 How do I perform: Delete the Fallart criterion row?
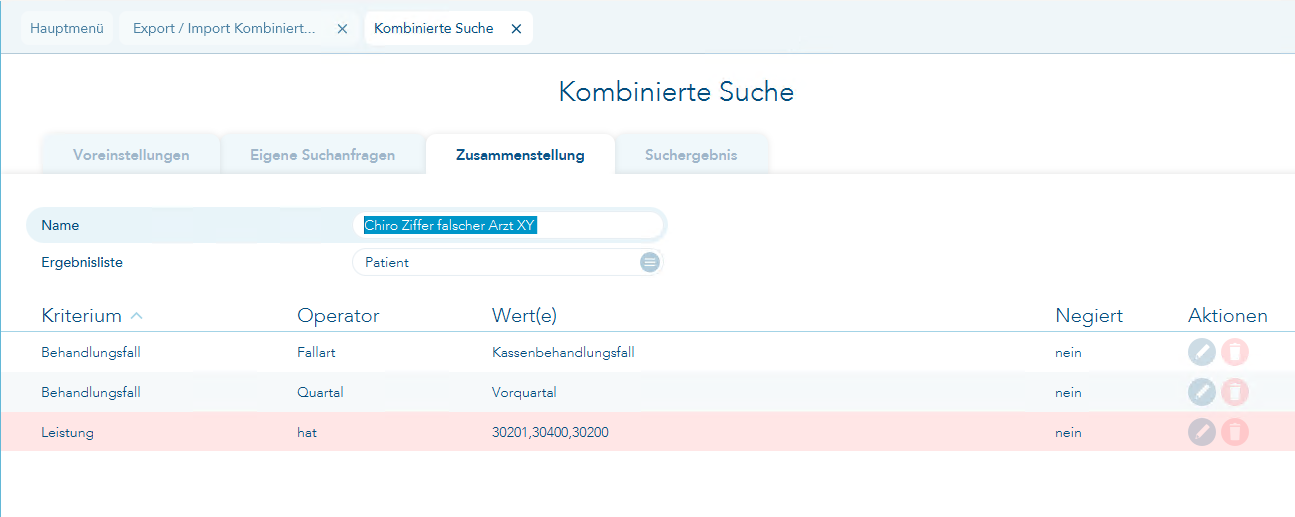pos(1235,352)
